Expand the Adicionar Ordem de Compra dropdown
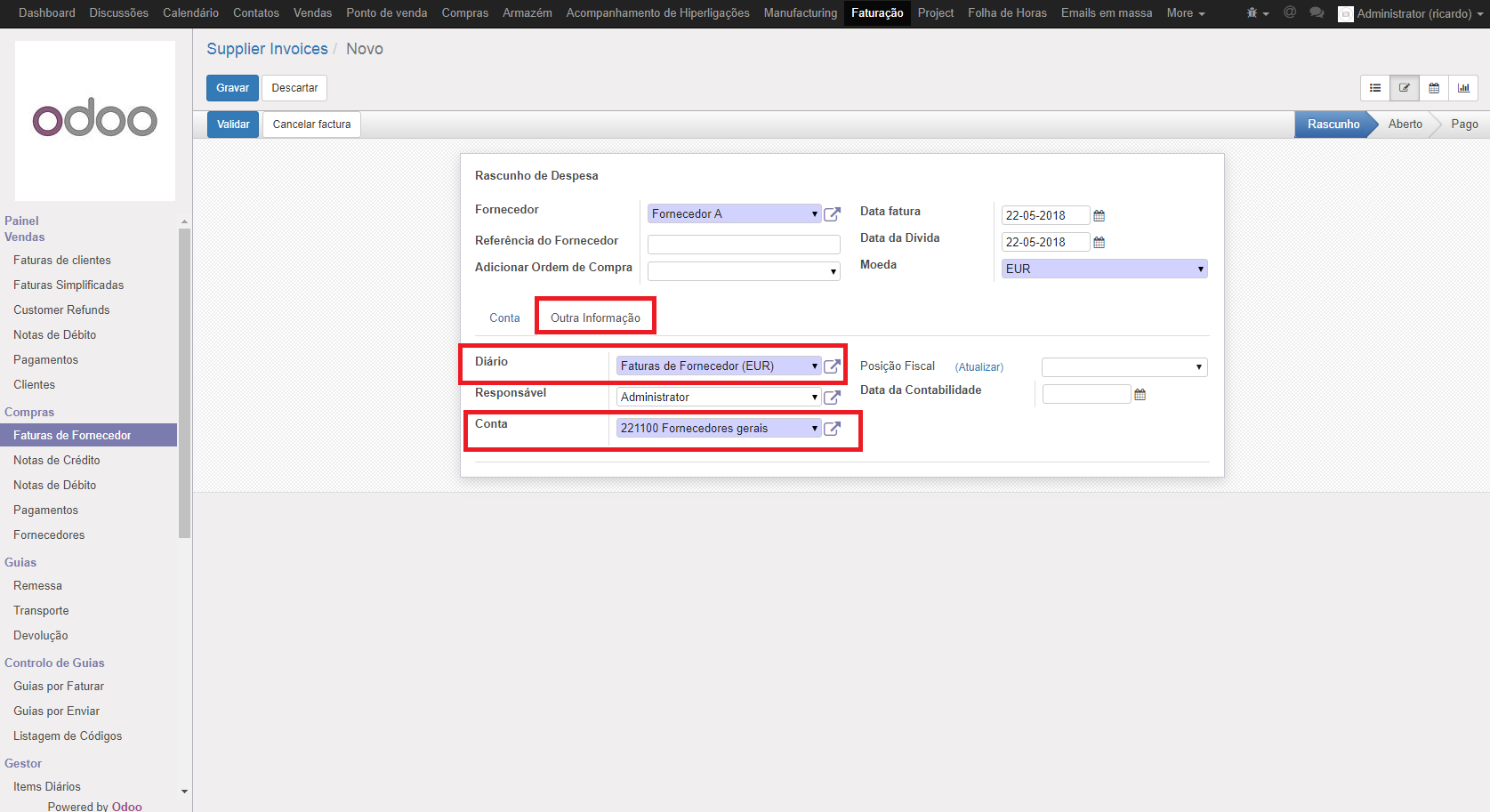This screenshot has height=812, width=1490. tap(744, 271)
